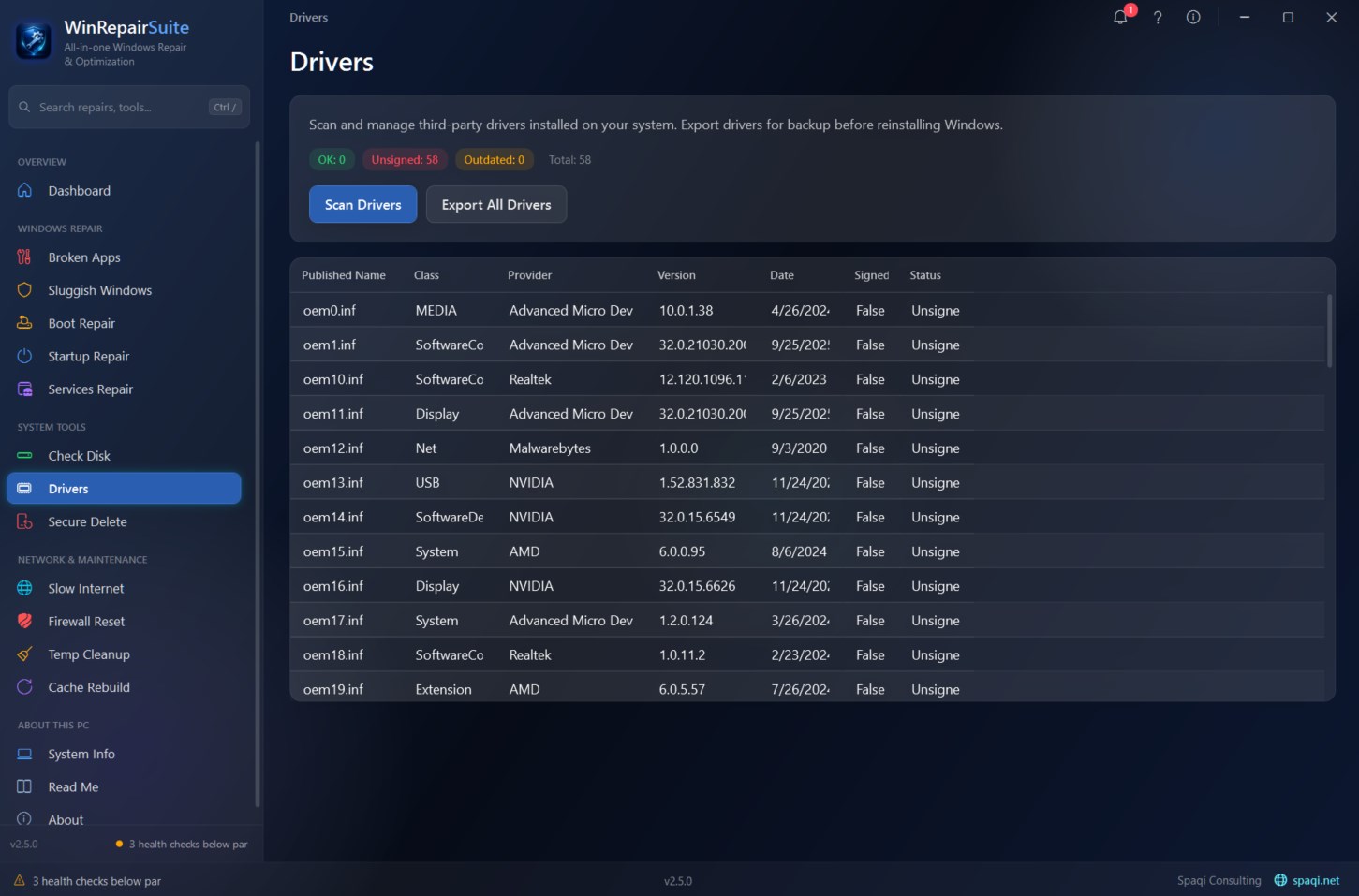Click the Outdated: 0 badge
The height and width of the screenshot is (896, 1359).
click(x=495, y=160)
